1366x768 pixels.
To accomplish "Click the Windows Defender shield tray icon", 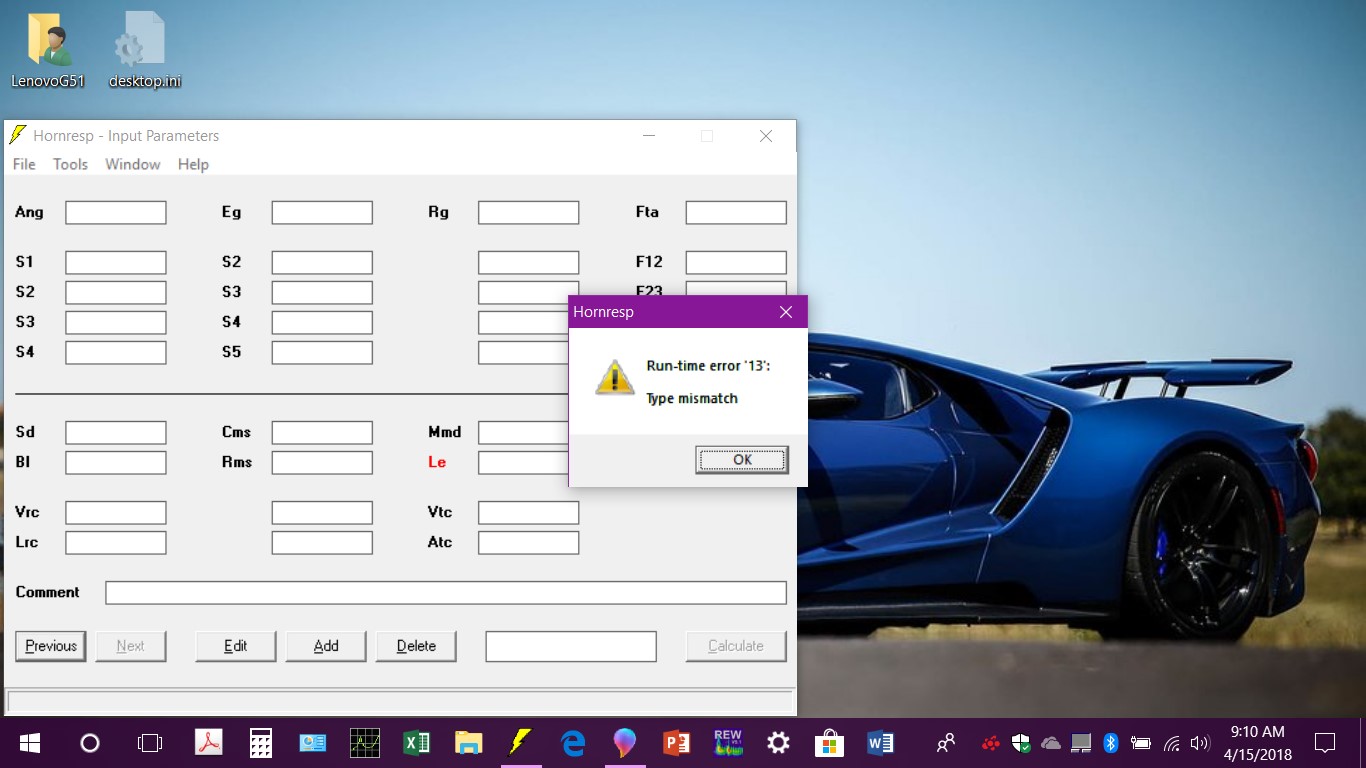I will (x=1021, y=743).
